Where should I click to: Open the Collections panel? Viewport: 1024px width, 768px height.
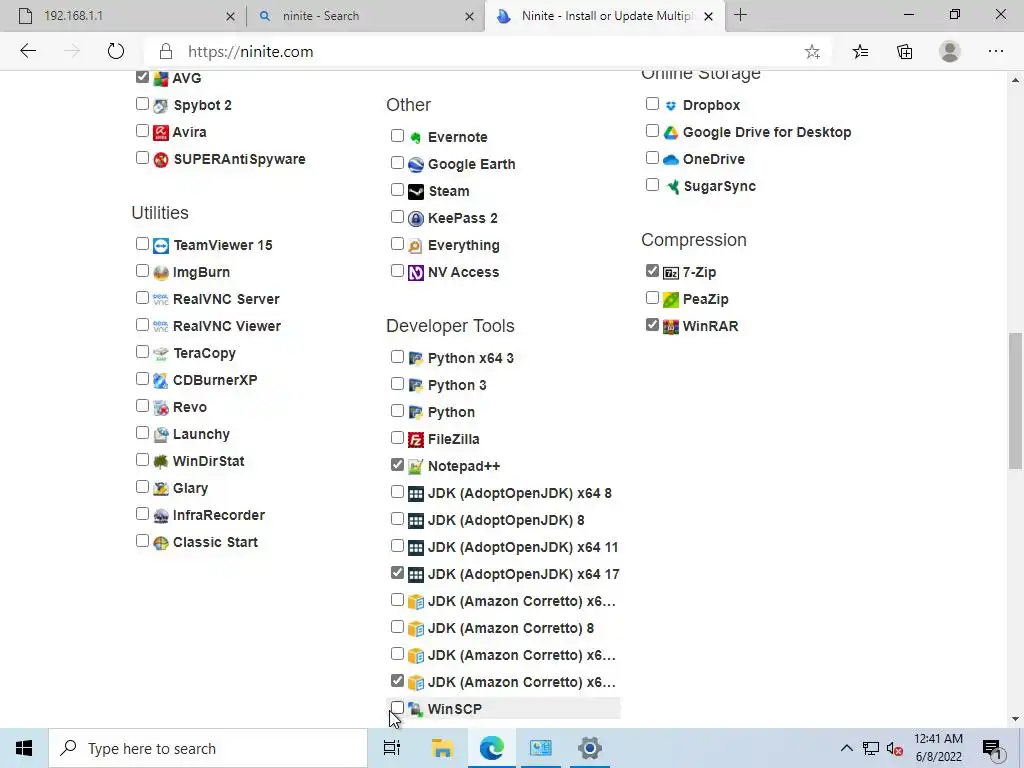(905, 52)
